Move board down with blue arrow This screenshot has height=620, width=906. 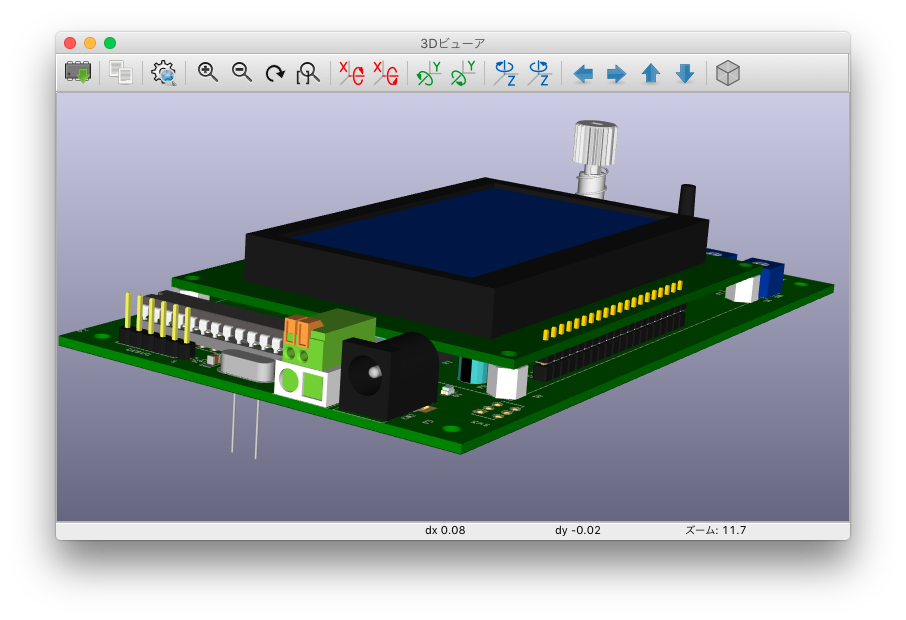685,73
